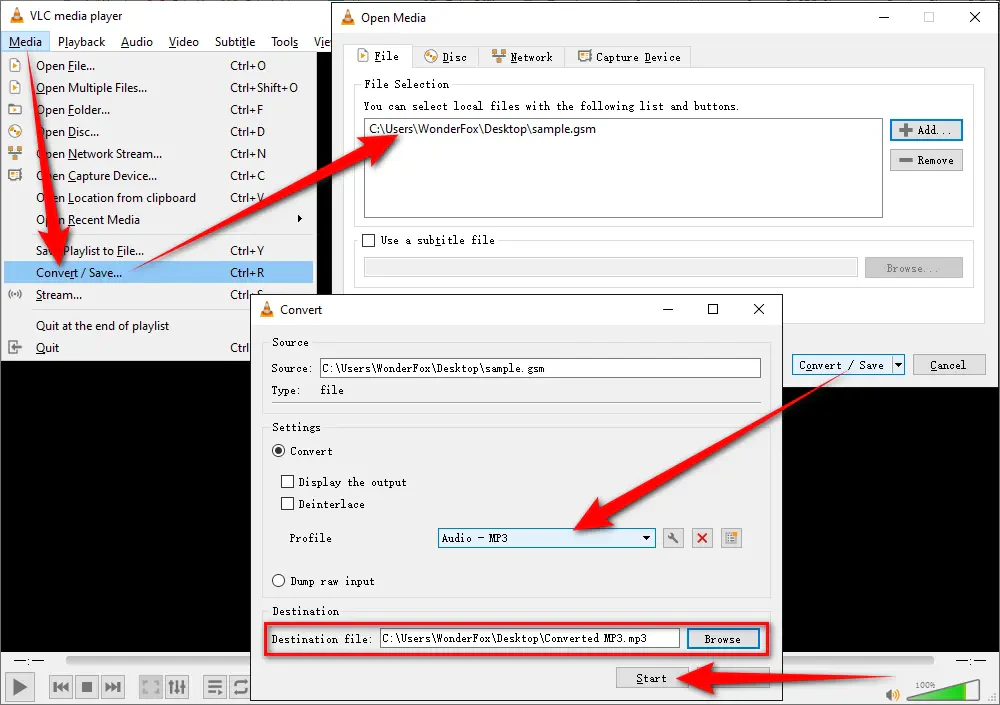Switch to the Disc tab
The height and width of the screenshot is (705, 1000).
pos(445,57)
